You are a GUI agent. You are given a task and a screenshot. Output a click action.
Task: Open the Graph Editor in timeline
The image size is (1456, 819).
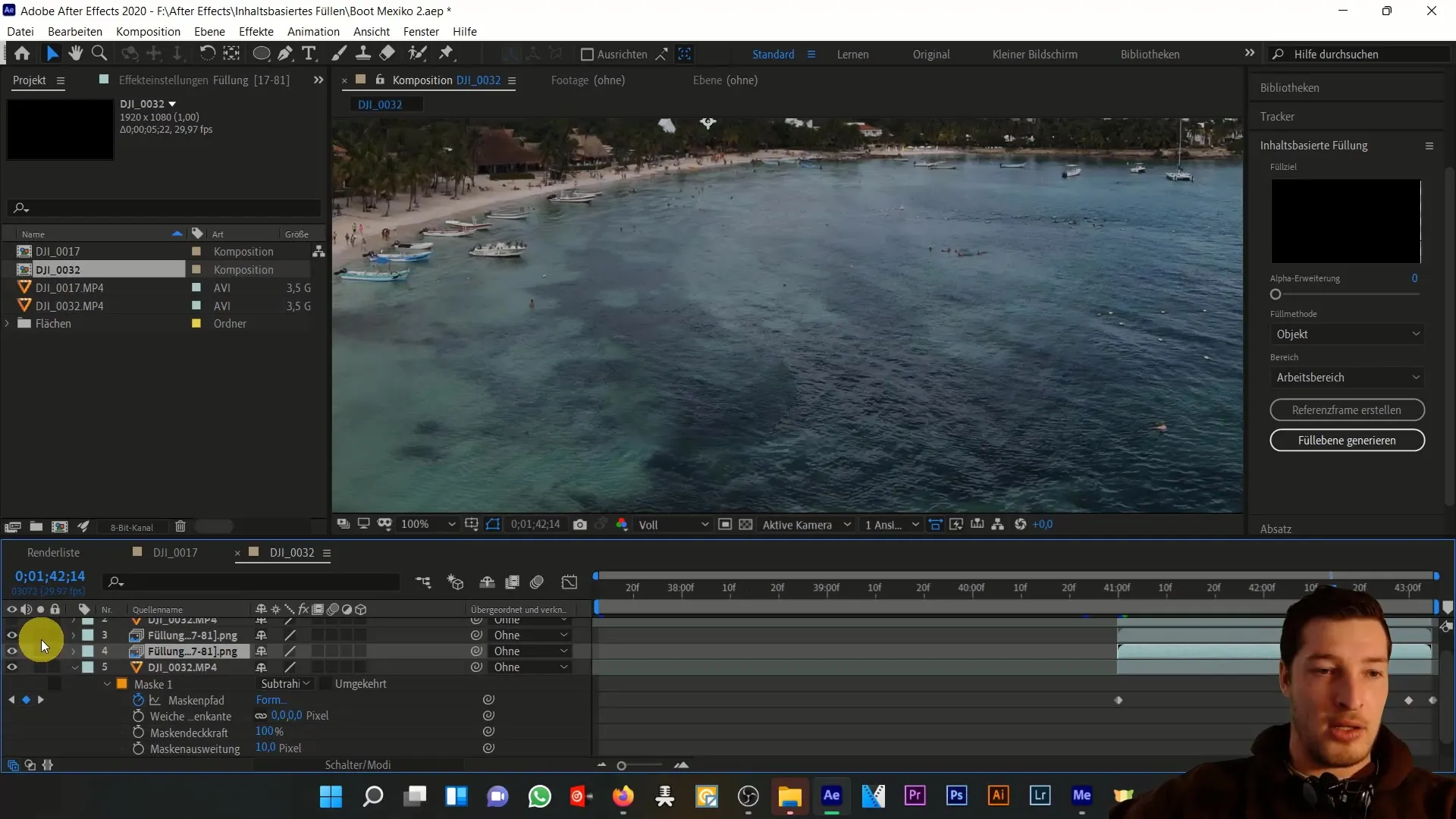569,582
